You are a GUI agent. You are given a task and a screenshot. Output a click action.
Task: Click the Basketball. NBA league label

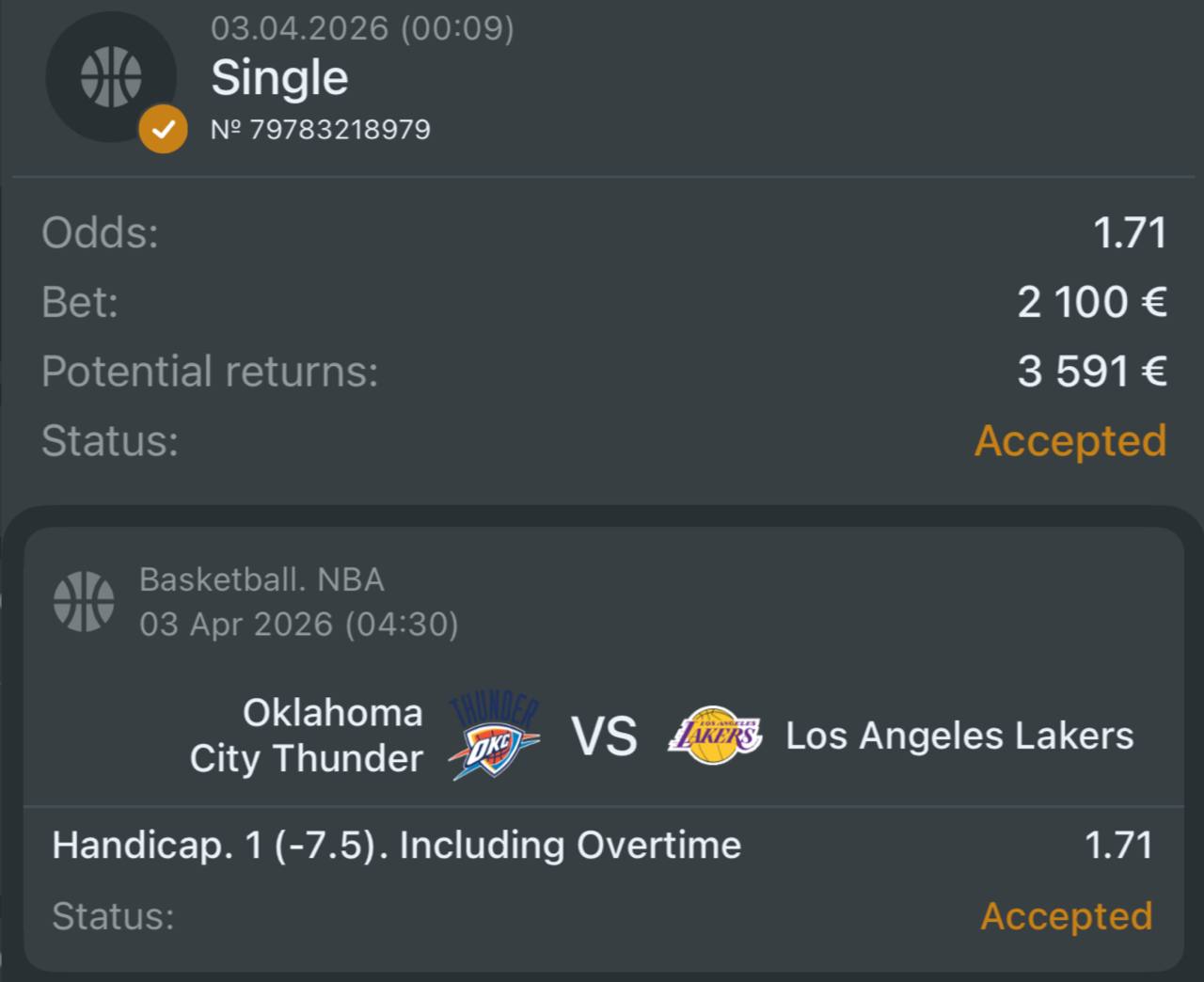coord(261,579)
